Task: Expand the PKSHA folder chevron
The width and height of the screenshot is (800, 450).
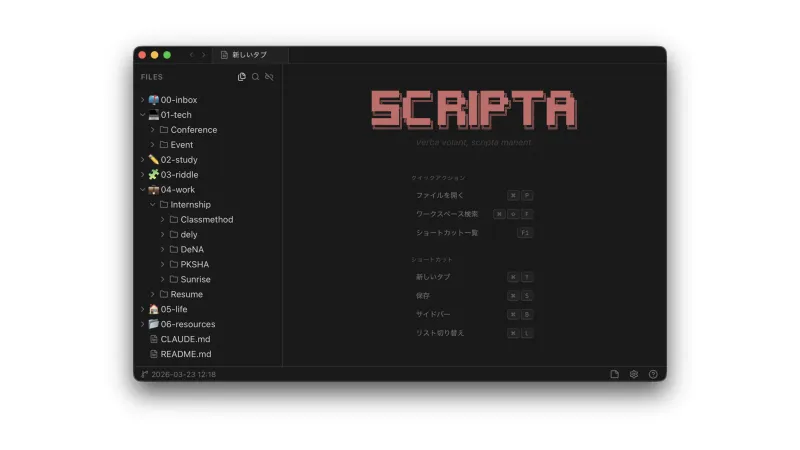Action: 162,264
